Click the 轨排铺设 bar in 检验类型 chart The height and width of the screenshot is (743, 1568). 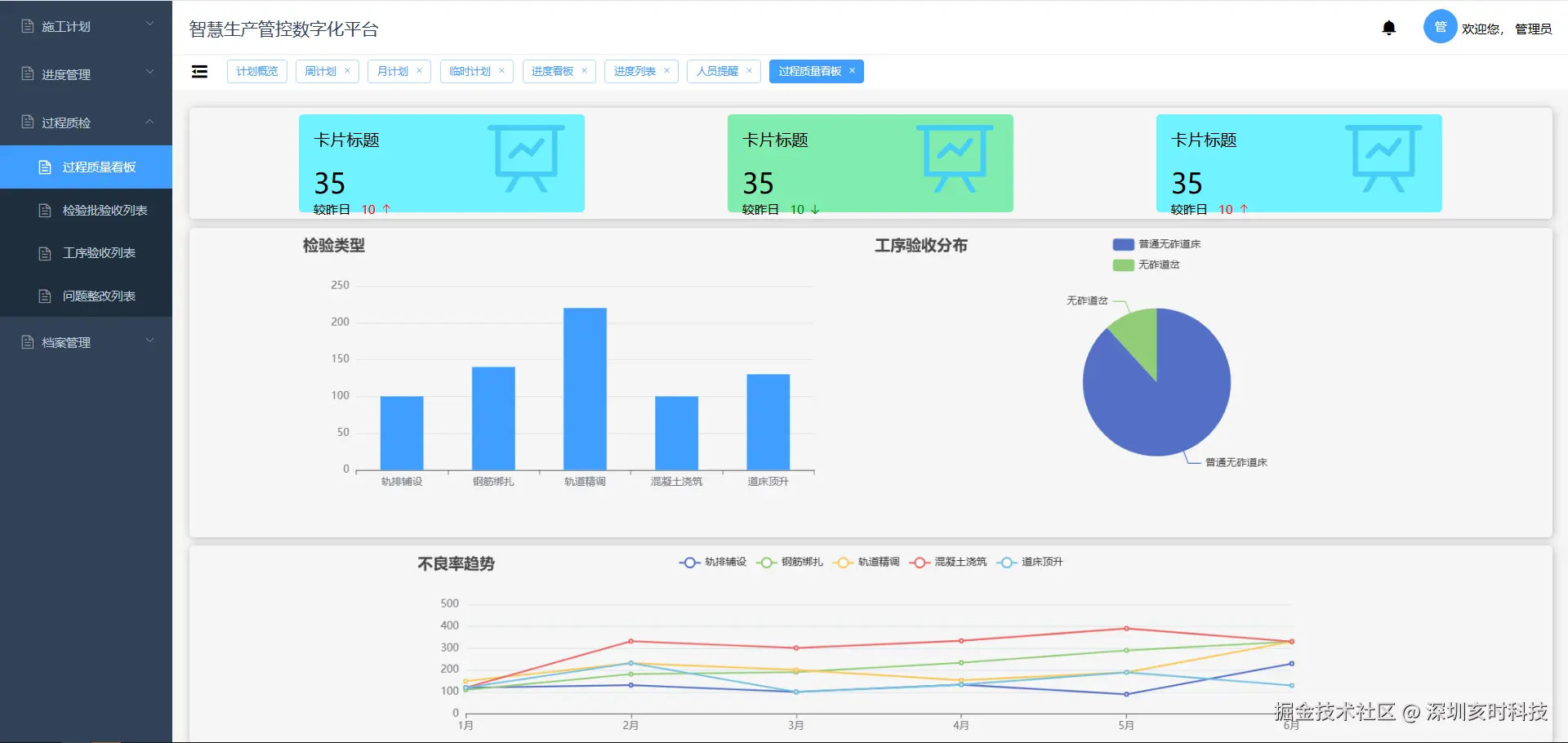pyautogui.click(x=402, y=434)
